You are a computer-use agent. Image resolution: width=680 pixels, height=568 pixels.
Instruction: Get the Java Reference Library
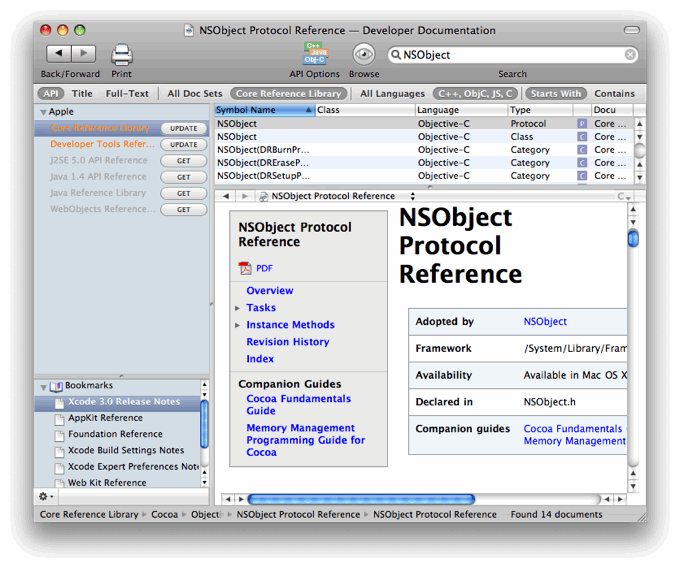click(x=184, y=193)
